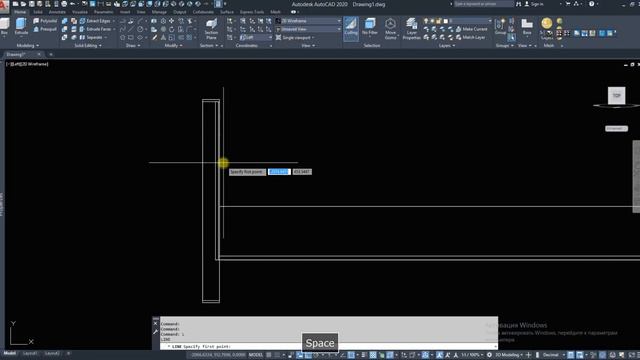Screen dimensions: 640x360
Task: Open the Annotate ribbon tab
Action: 57,12
